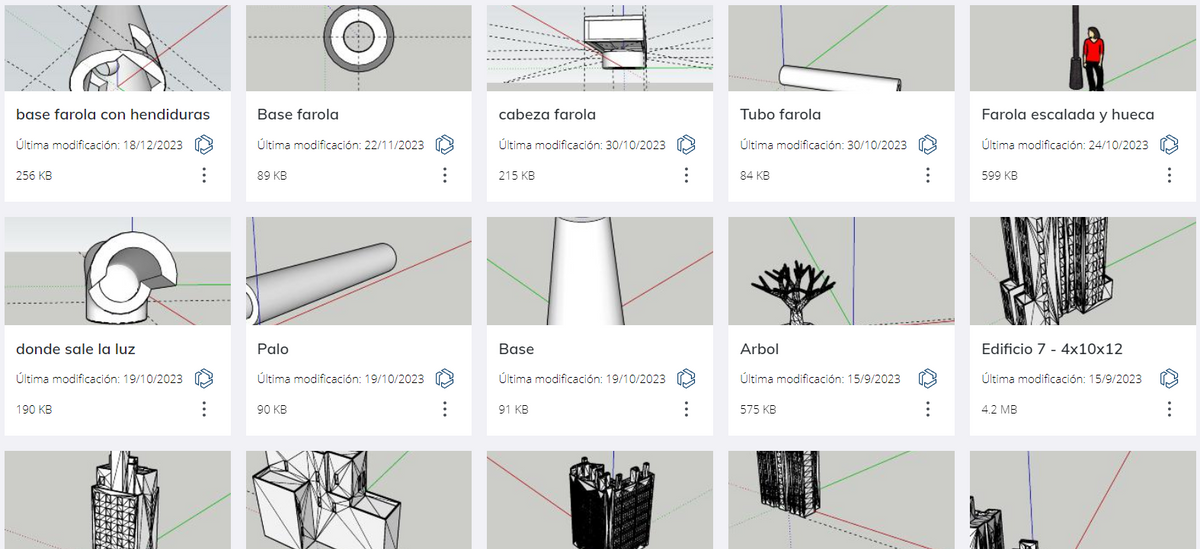
Task: Click the '4.2 MB' file size
Action: (x=999, y=410)
